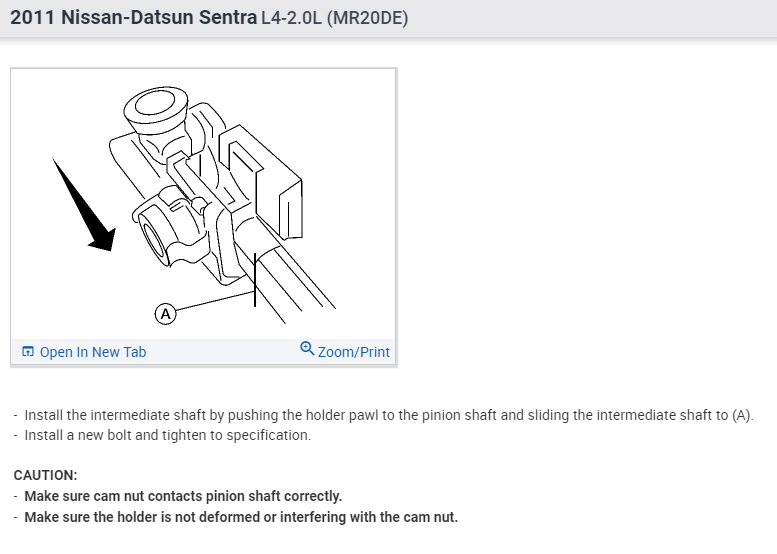Click the magnifier Zoom/Print icon
Screen dimensions: 777x554
point(307,349)
